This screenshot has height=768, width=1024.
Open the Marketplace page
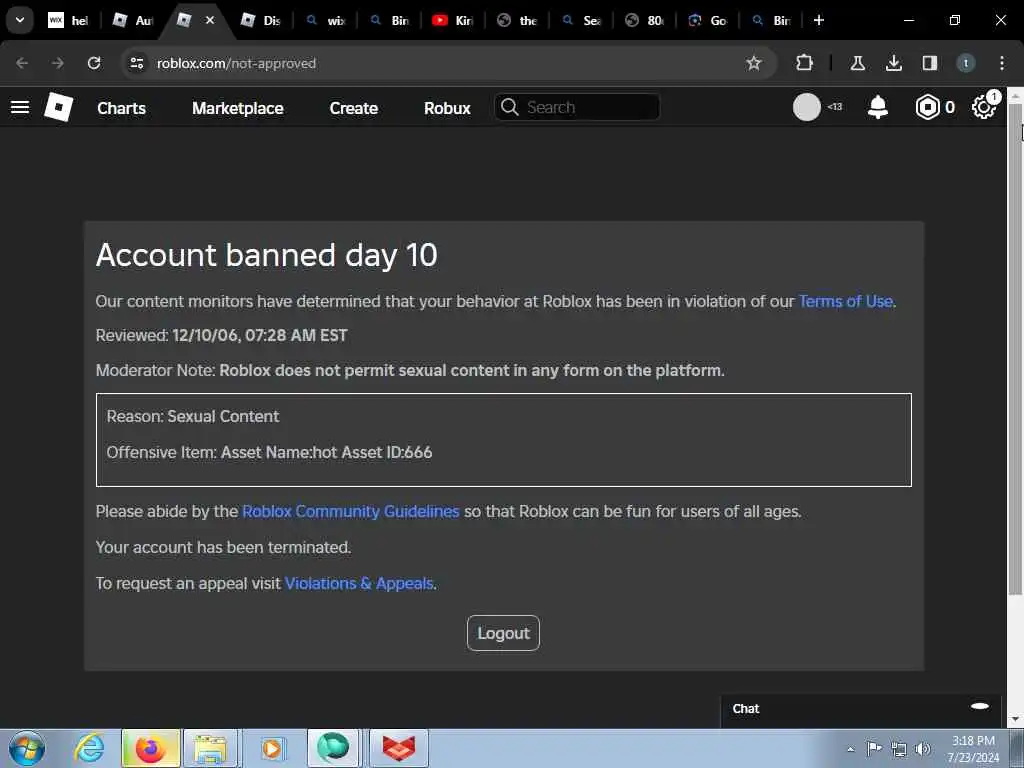(x=238, y=108)
